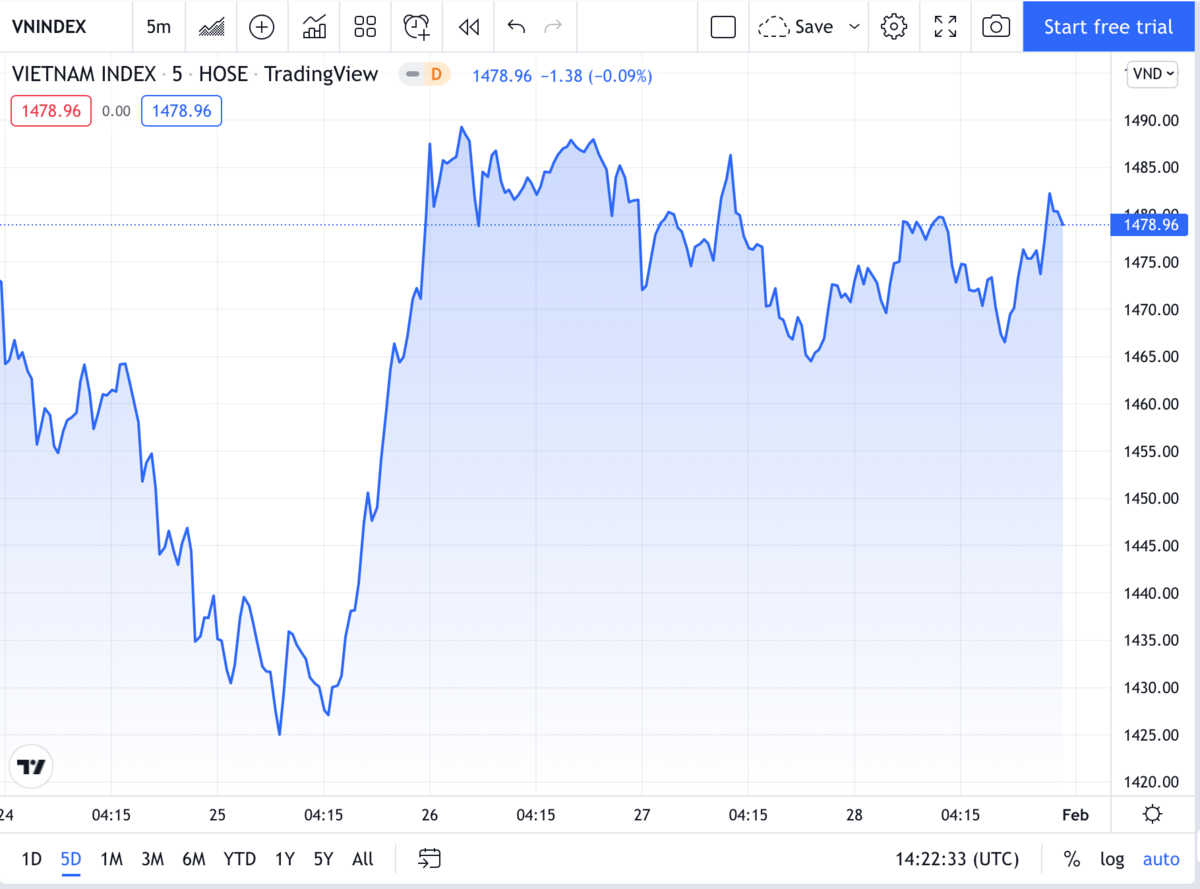Image resolution: width=1200 pixels, height=889 pixels.
Task: Enter fullscreen mode
Action: [x=945, y=26]
